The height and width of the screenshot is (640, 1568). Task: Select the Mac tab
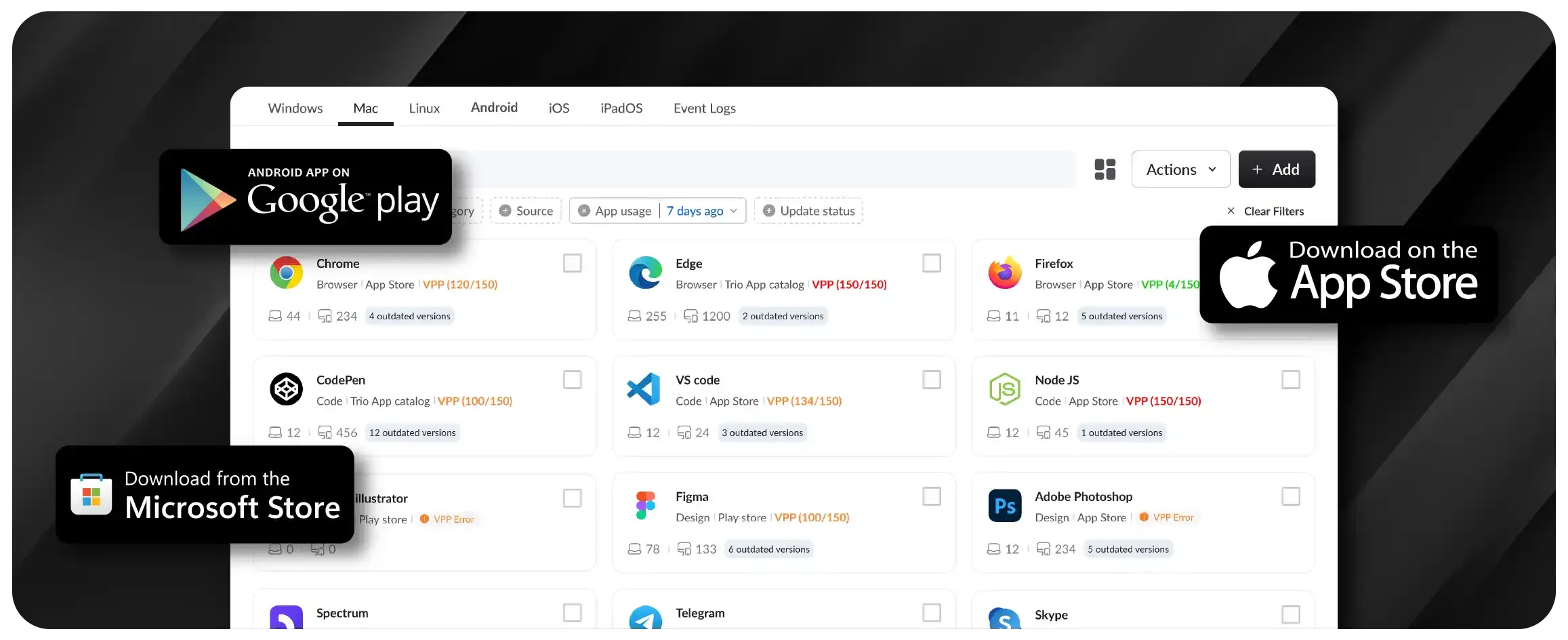pos(365,108)
